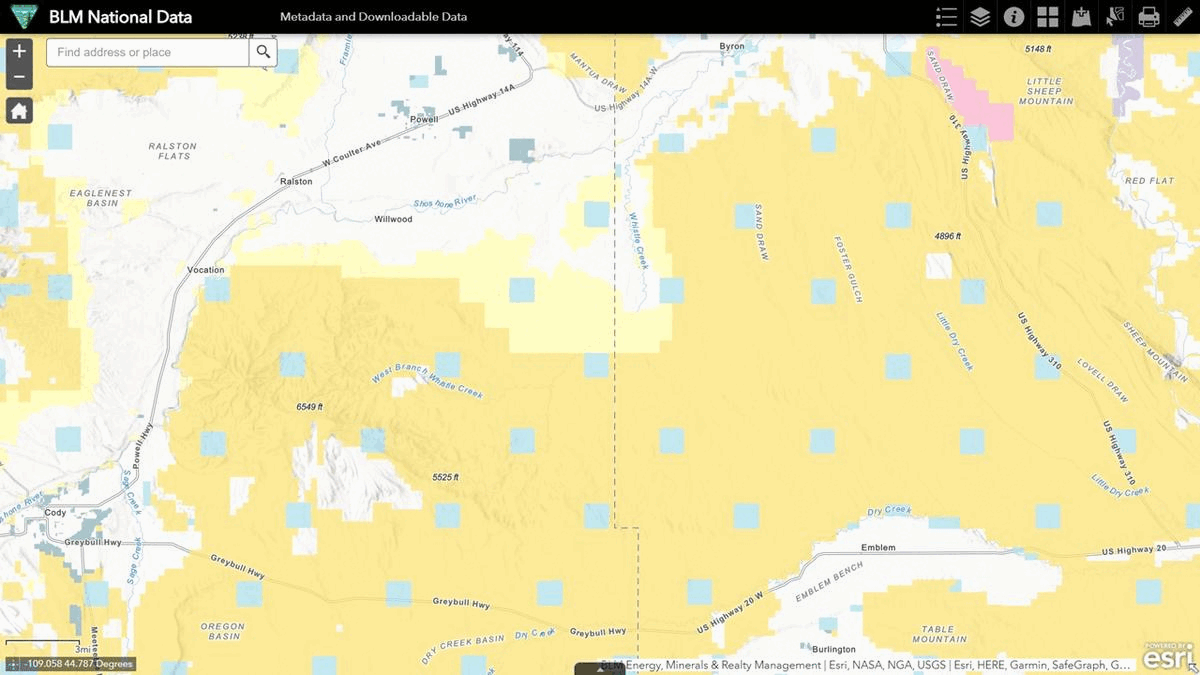Toggle the coordinate capture crosshair button

point(12,664)
